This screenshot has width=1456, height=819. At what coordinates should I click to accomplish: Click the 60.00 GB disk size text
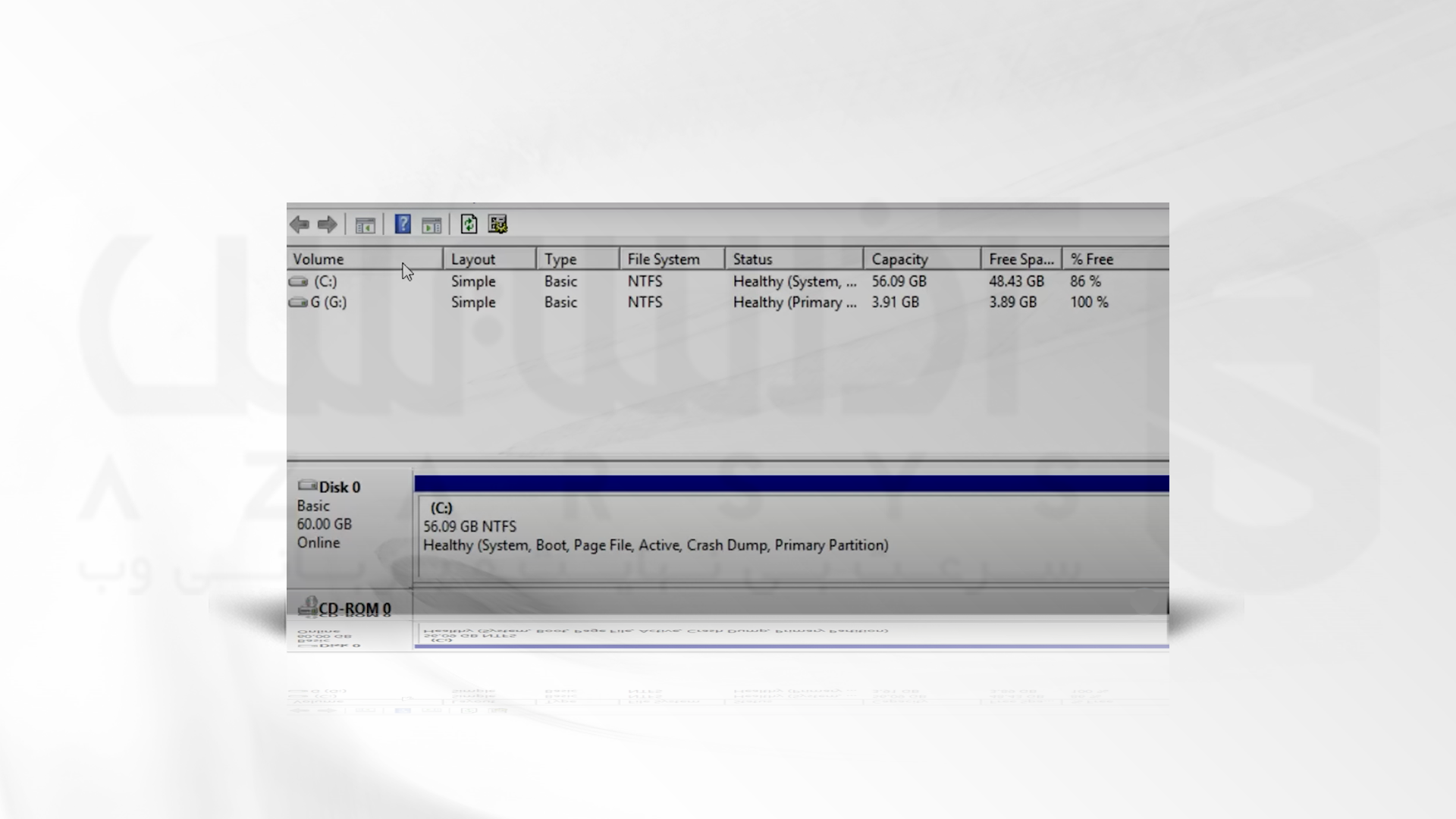325,524
